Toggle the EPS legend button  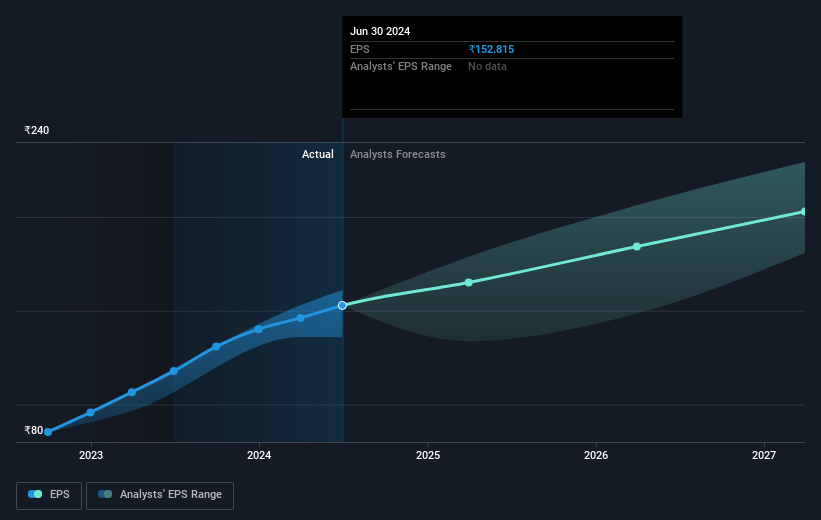click(49, 495)
